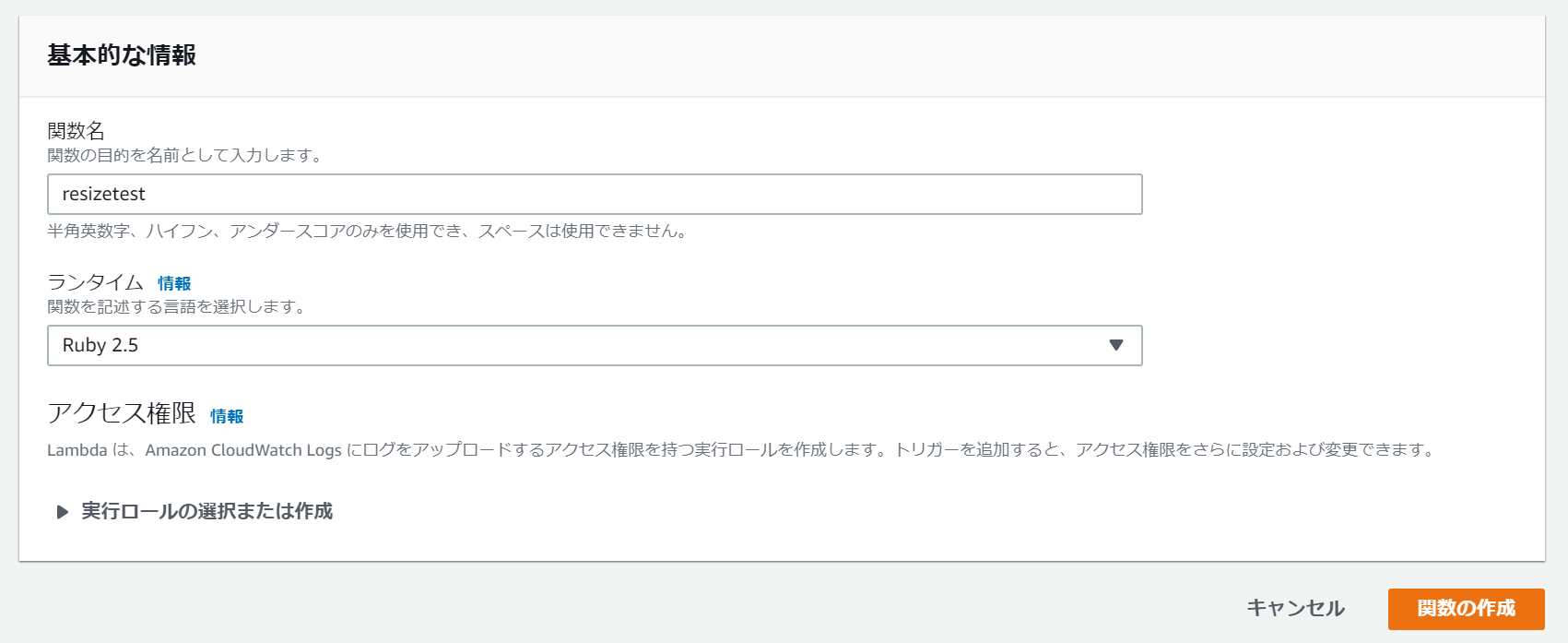This screenshot has width=1568, height=643.
Task: Open the 情報 link next to ランタイム
Action: coord(174,283)
